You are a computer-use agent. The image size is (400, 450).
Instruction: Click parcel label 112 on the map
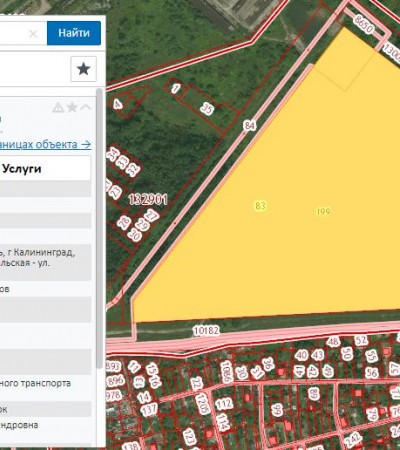(x=224, y=404)
